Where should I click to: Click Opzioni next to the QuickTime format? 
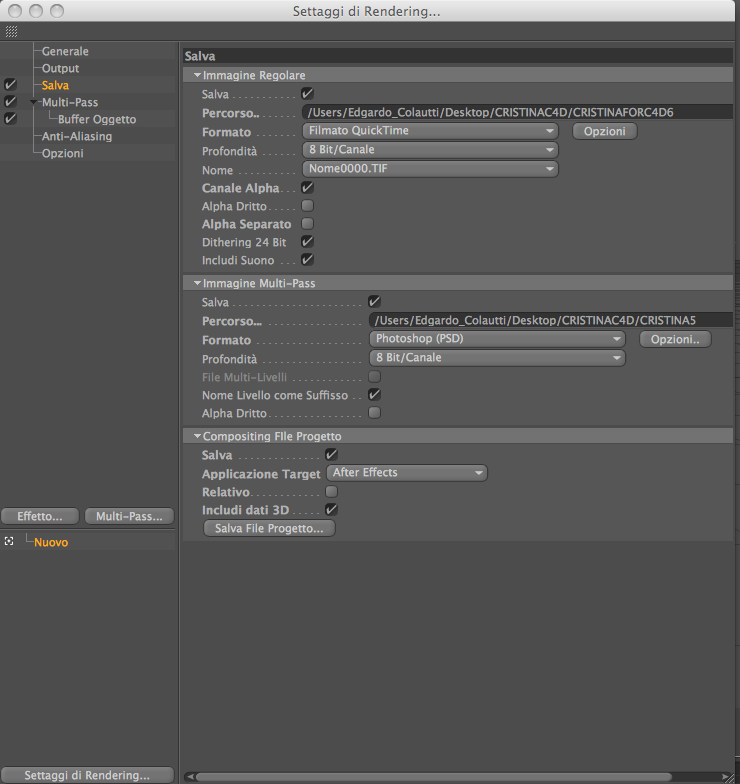604,131
